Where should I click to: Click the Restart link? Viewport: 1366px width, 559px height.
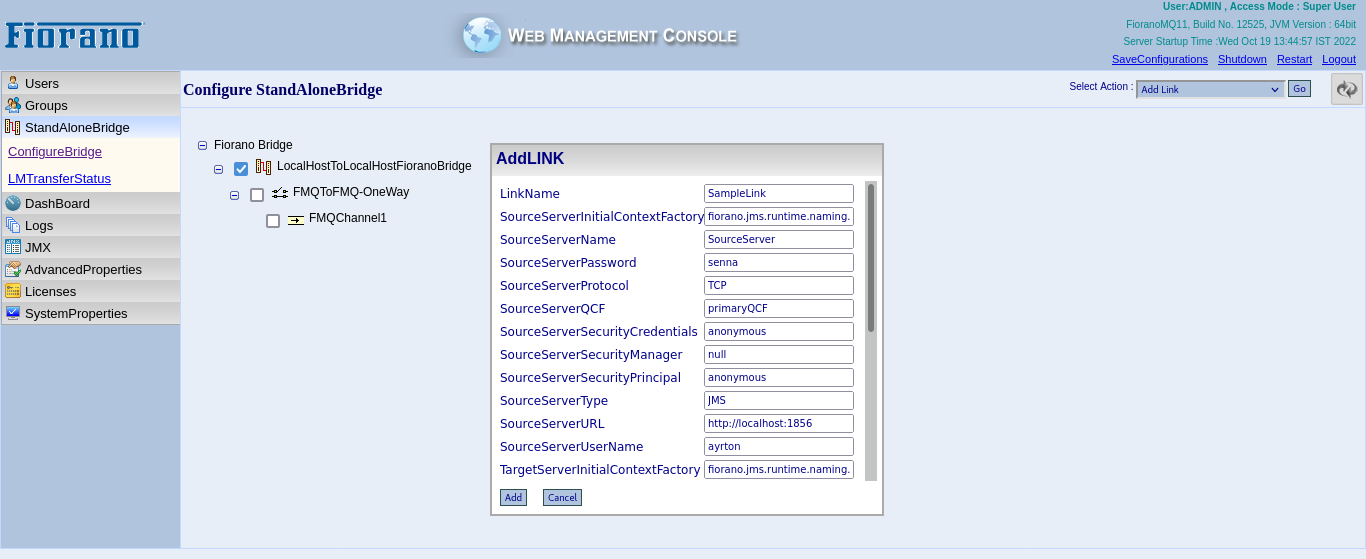click(x=1294, y=59)
